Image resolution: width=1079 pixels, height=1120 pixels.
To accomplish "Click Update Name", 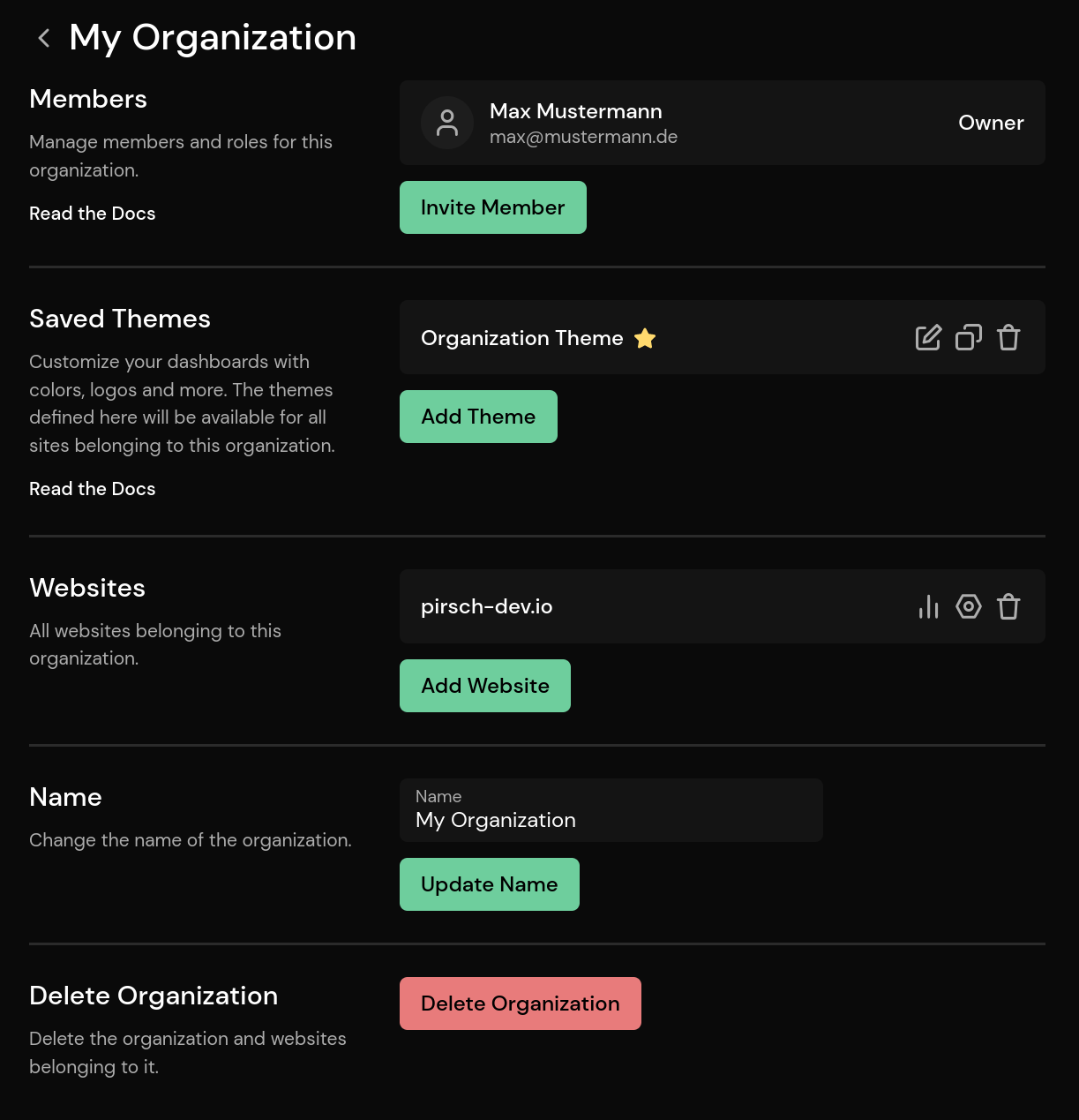I will [x=489, y=883].
